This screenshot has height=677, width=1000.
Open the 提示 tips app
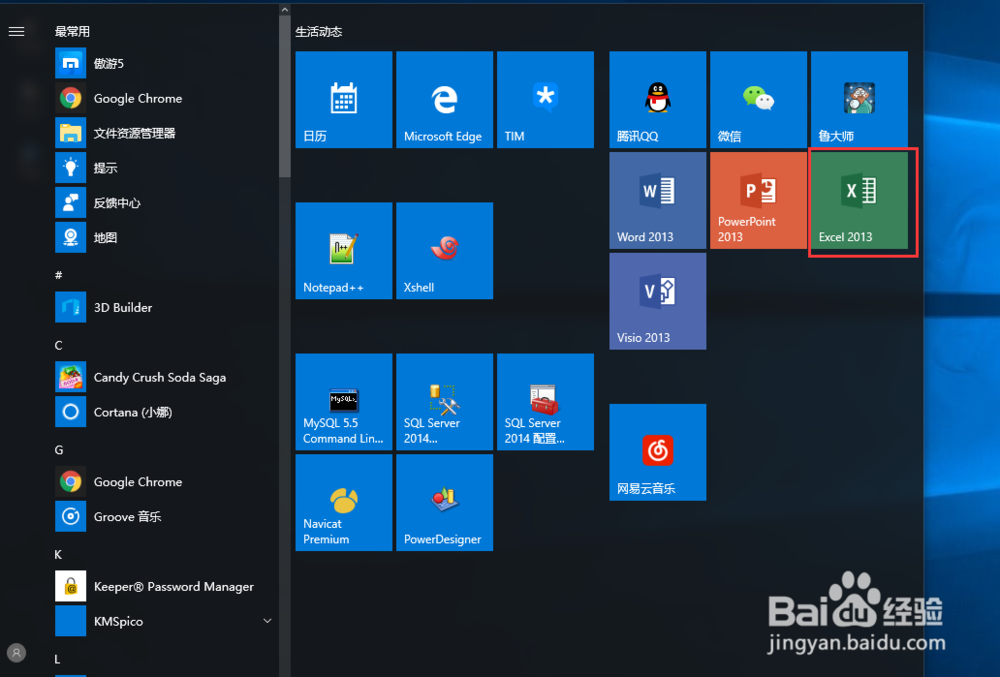[165, 168]
